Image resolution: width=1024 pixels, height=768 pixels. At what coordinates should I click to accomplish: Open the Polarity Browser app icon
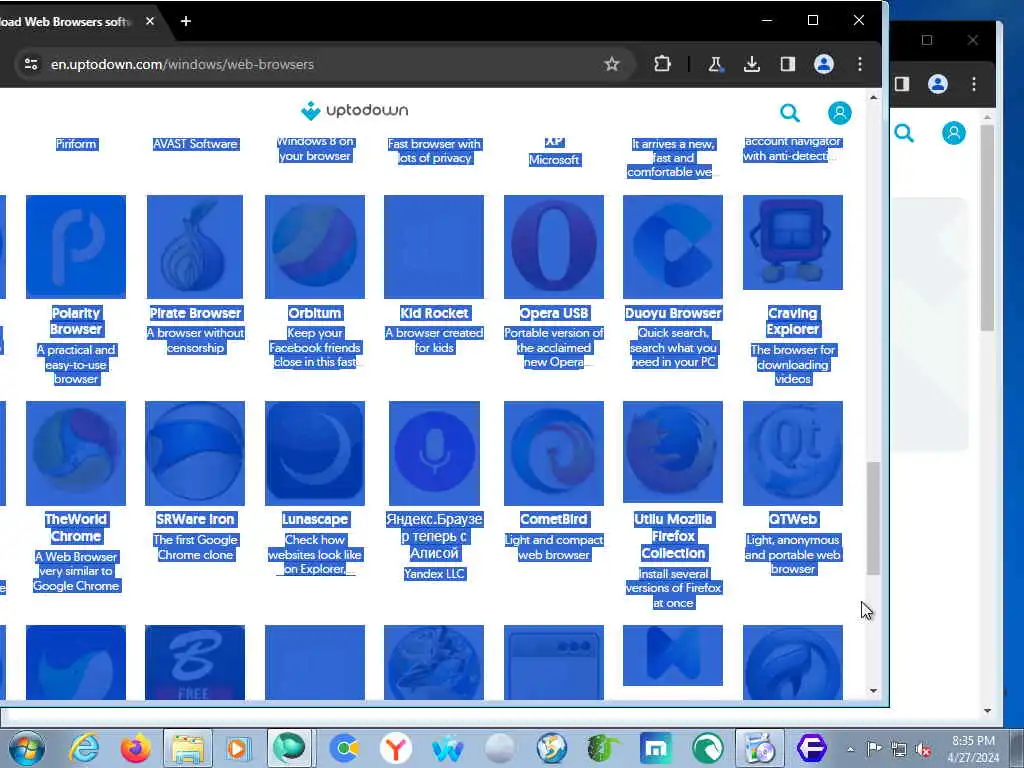76,246
